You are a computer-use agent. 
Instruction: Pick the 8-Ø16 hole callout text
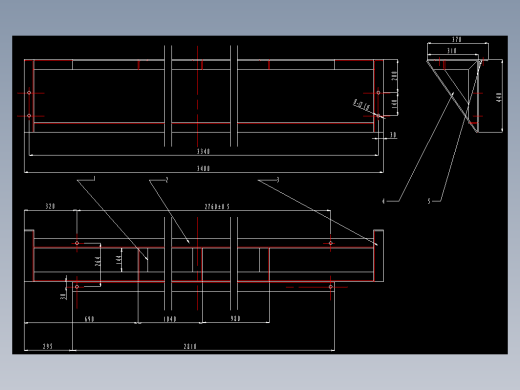point(361,105)
